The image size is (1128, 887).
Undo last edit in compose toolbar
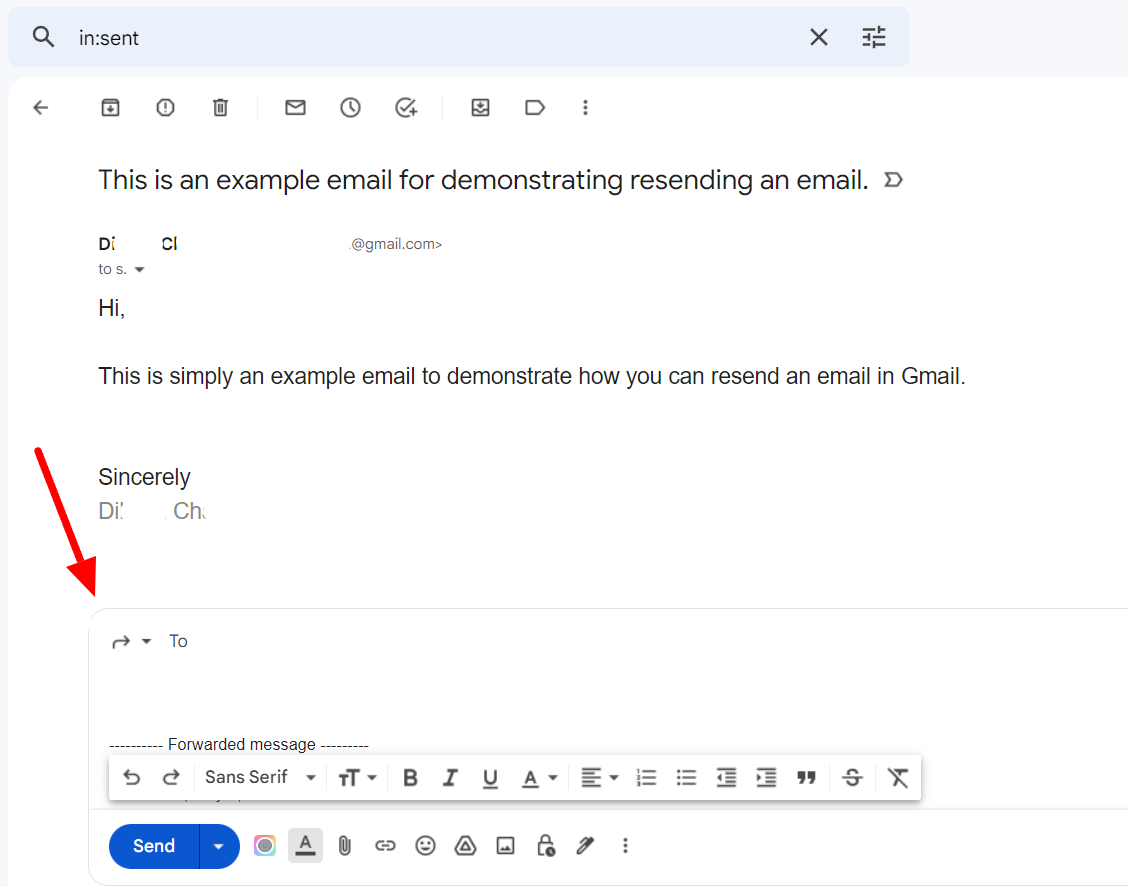(132, 778)
